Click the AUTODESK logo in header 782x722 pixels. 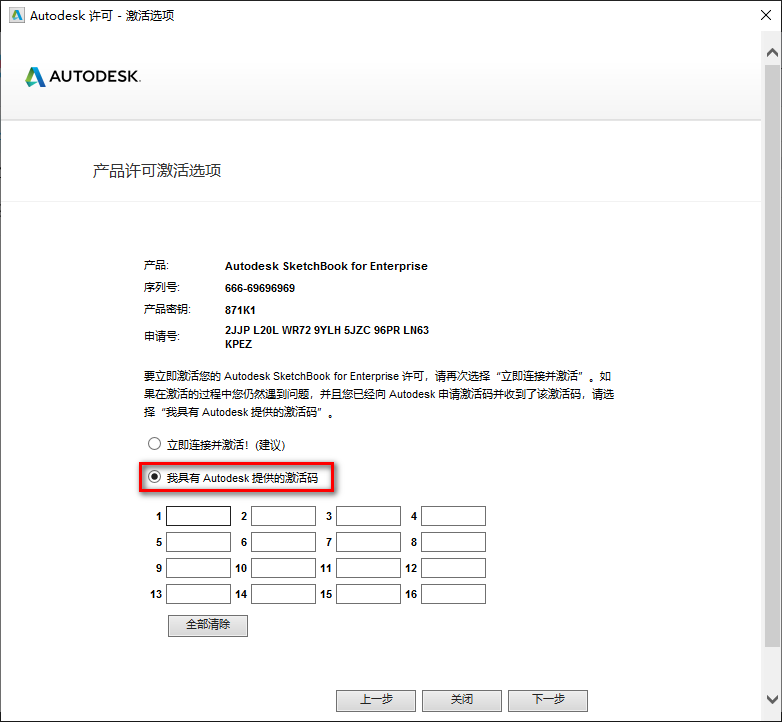click(x=83, y=77)
